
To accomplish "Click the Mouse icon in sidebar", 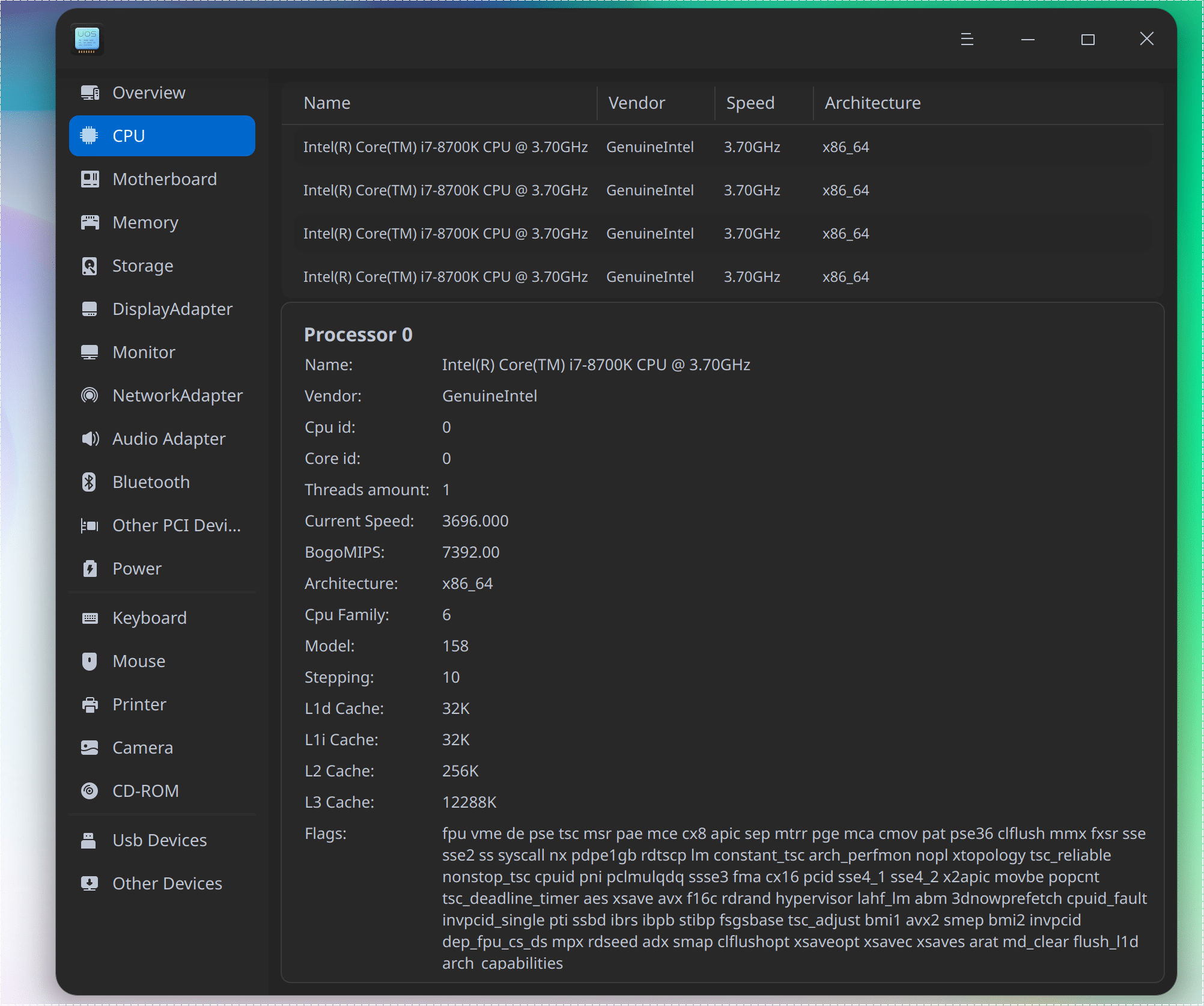I will [90, 661].
